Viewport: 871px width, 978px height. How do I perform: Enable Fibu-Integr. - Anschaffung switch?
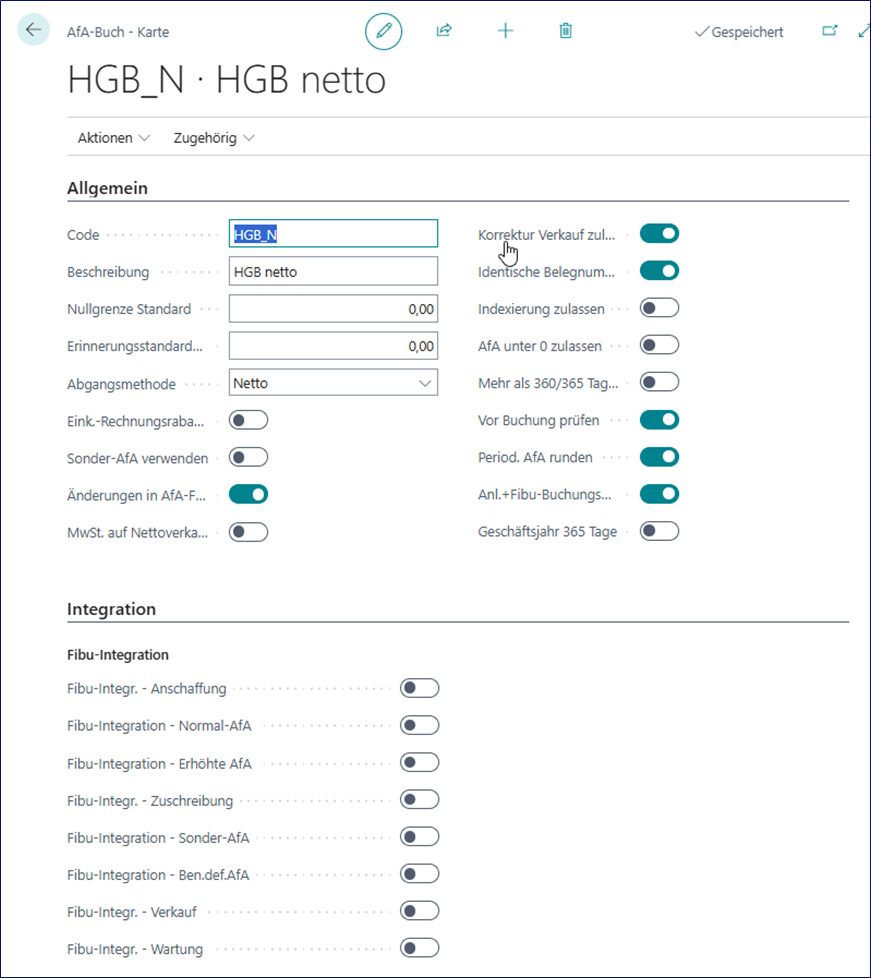pyautogui.click(x=419, y=688)
